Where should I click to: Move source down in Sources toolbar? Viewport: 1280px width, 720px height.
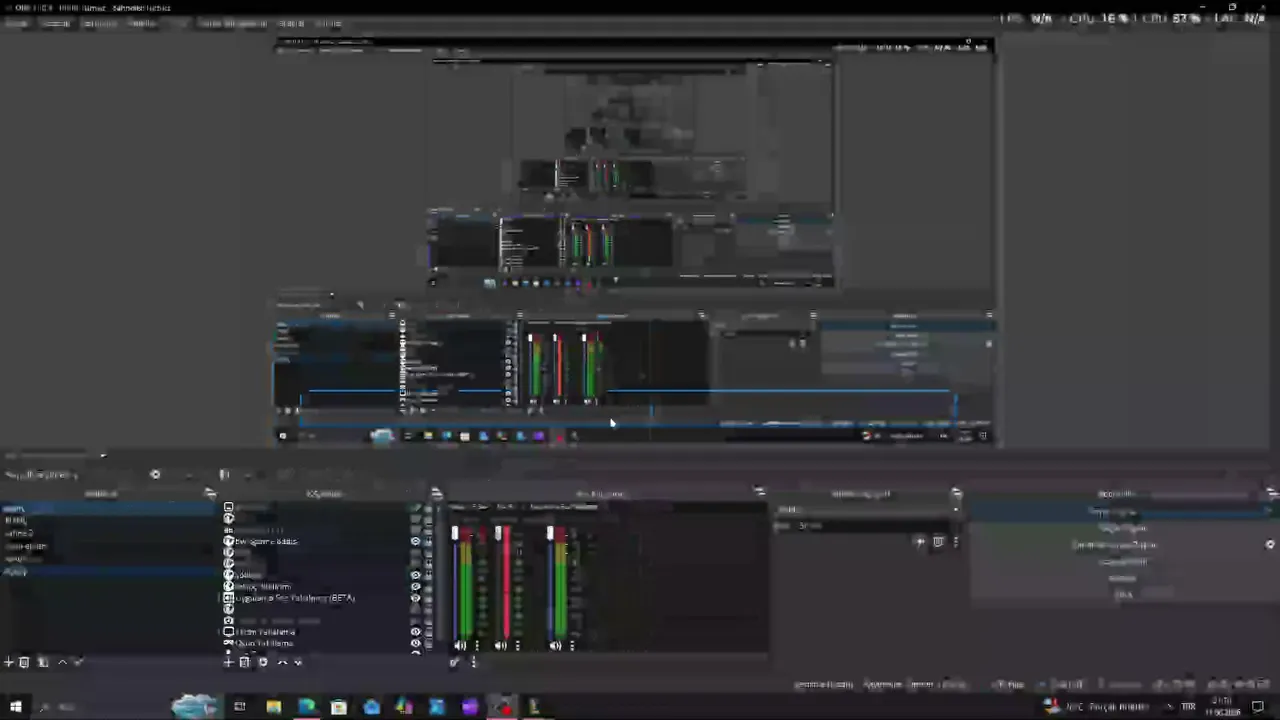[x=297, y=662]
